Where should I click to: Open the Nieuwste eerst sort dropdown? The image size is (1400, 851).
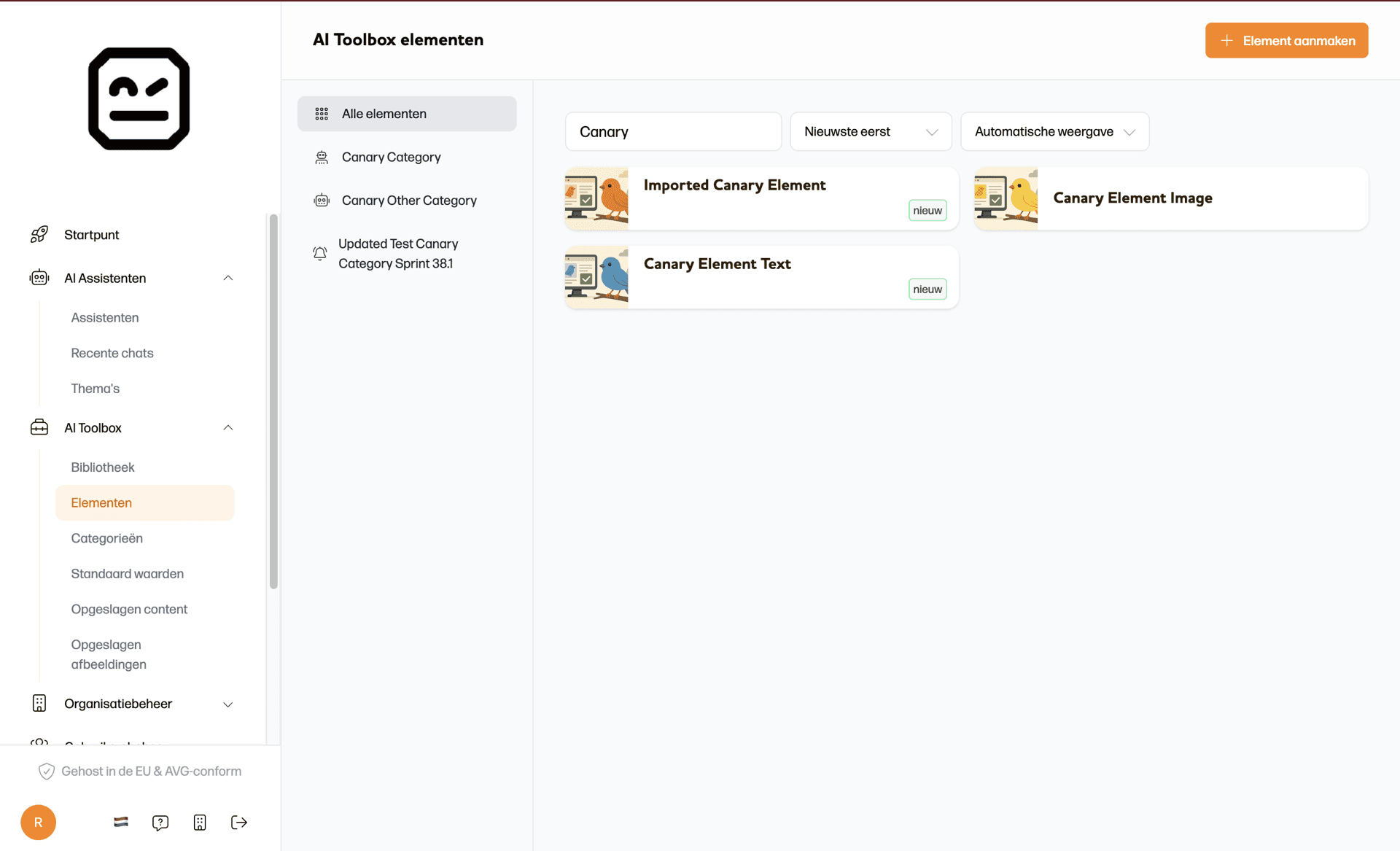pyautogui.click(x=871, y=131)
